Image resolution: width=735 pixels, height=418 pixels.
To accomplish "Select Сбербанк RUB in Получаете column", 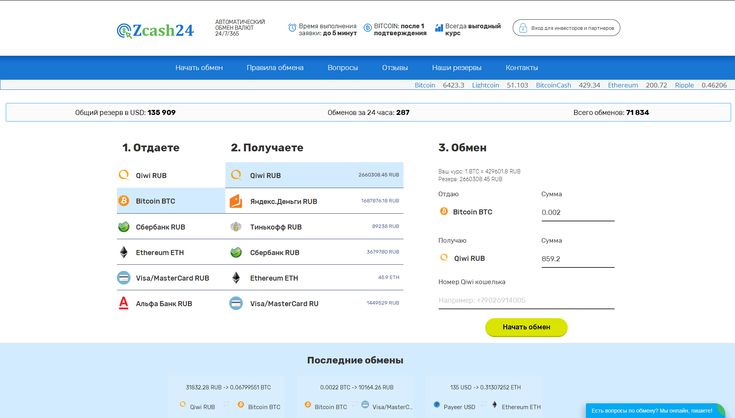I will click(x=274, y=253).
